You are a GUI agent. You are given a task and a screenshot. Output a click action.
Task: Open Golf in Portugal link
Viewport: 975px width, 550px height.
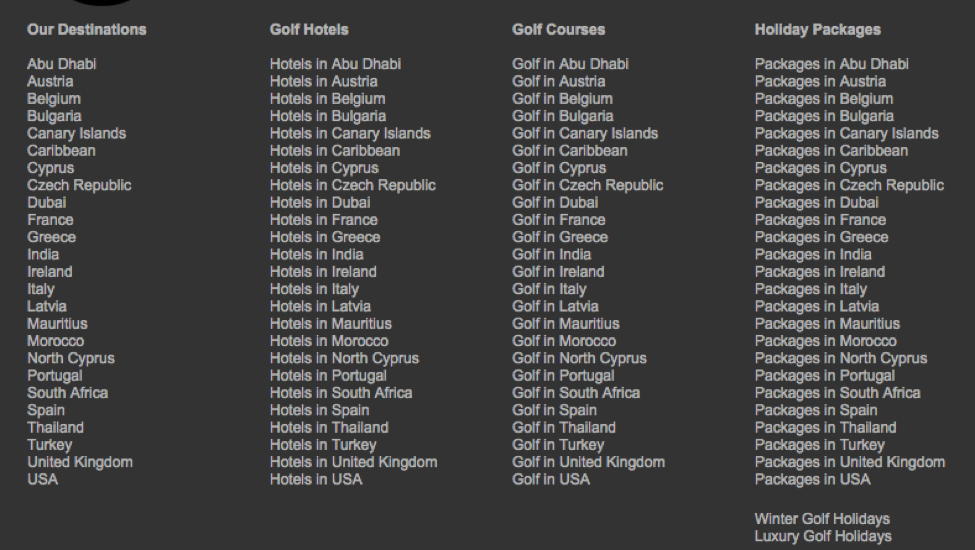tap(563, 376)
